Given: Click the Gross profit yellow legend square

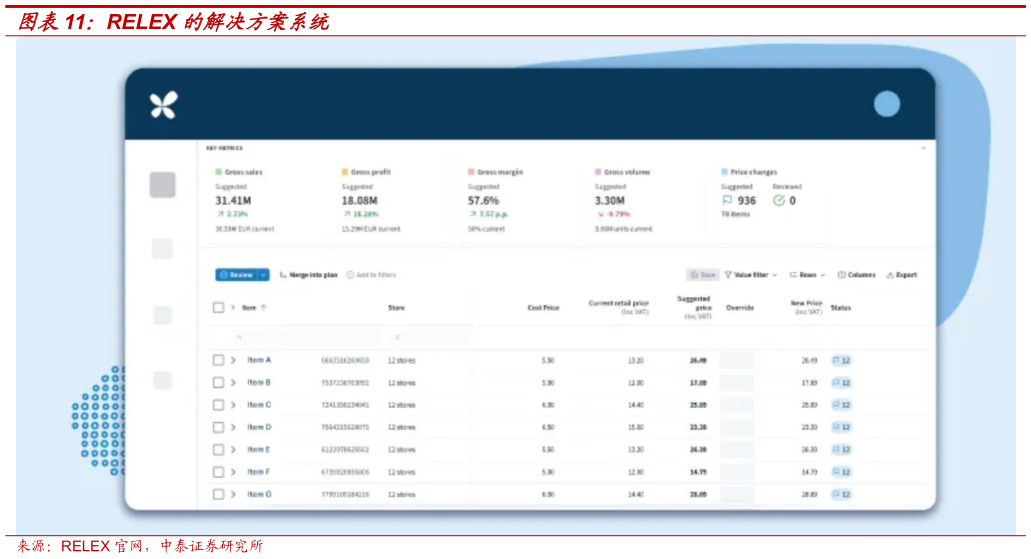Looking at the screenshot, I should click(x=345, y=172).
